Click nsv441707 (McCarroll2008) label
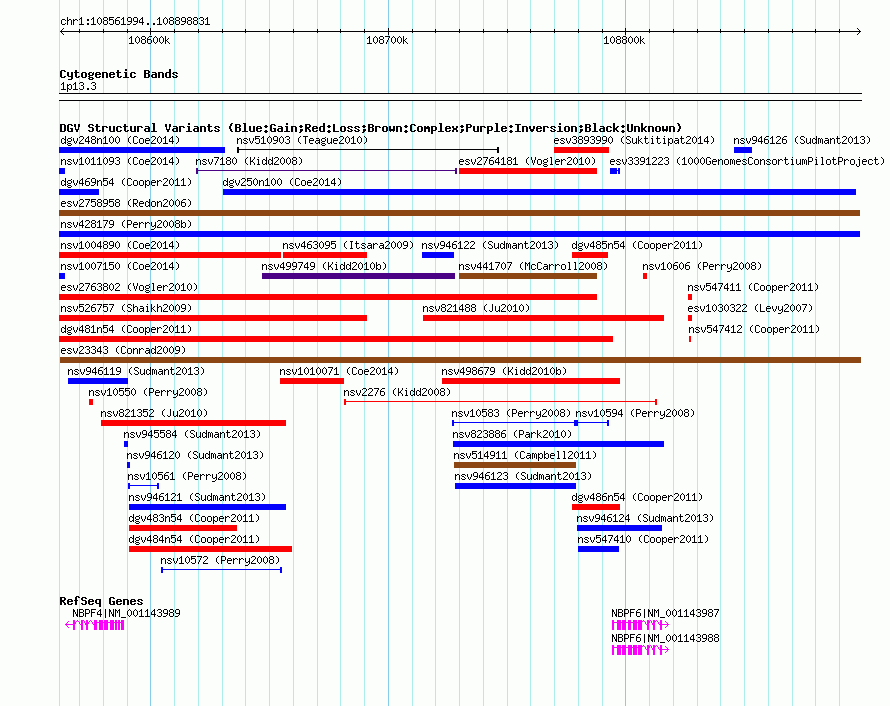The height and width of the screenshot is (706, 890). [533, 266]
